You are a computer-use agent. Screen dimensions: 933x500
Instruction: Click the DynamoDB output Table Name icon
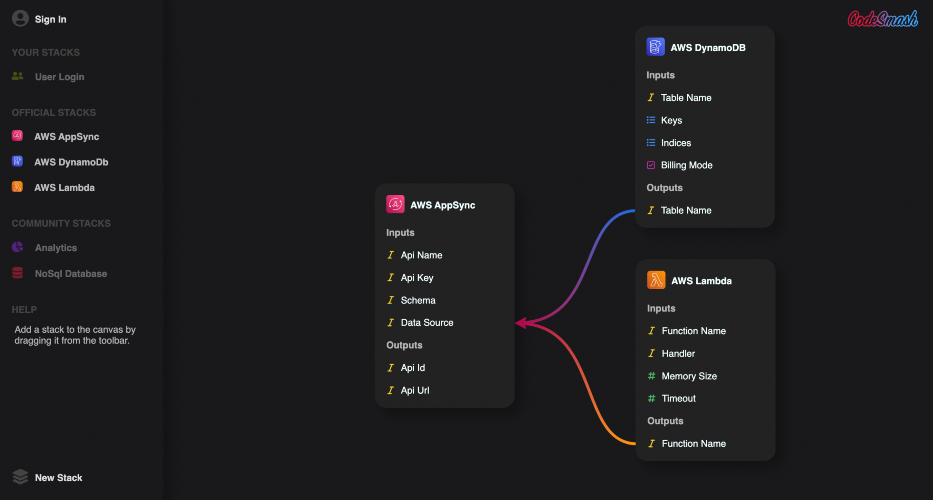tap(651, 210)
